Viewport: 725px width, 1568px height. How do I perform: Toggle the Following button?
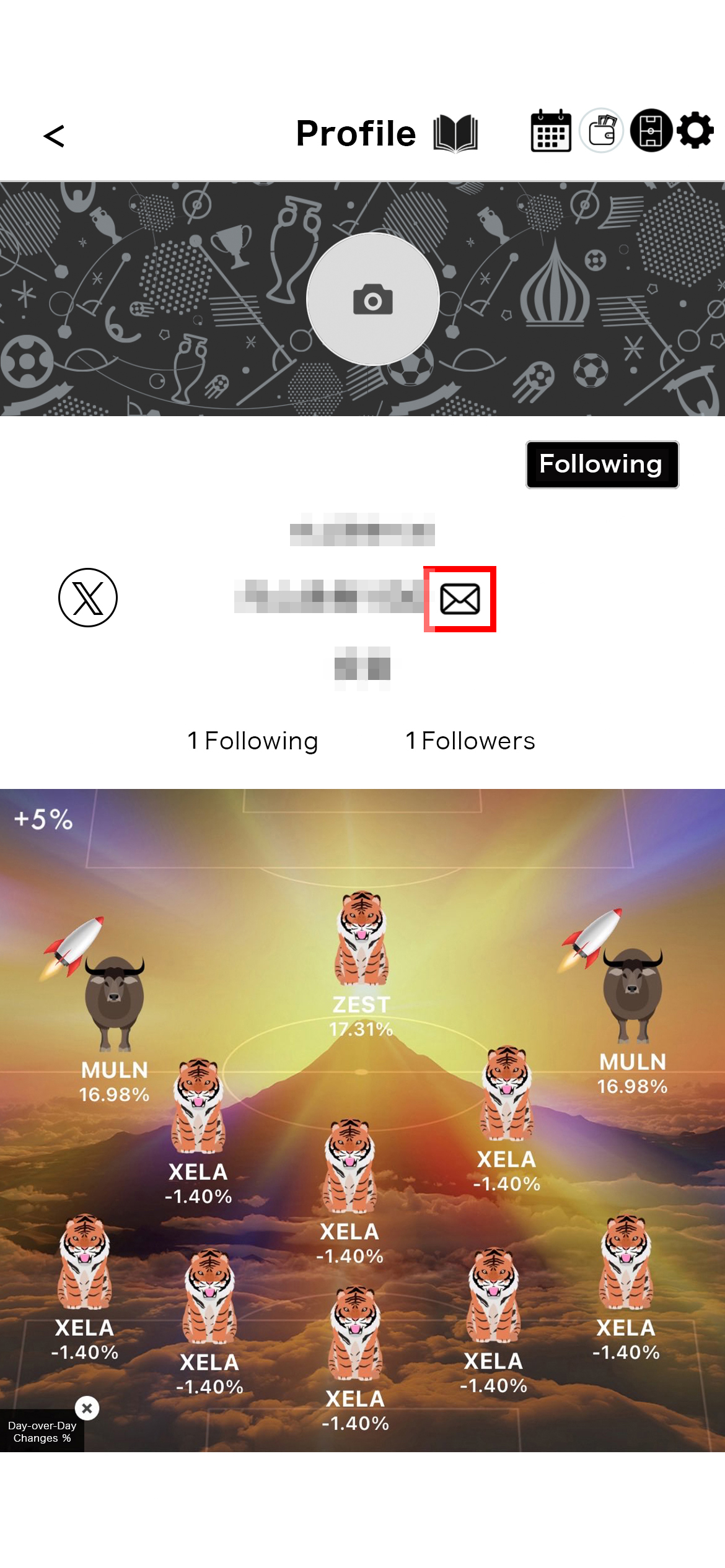(x=602, y=464)
